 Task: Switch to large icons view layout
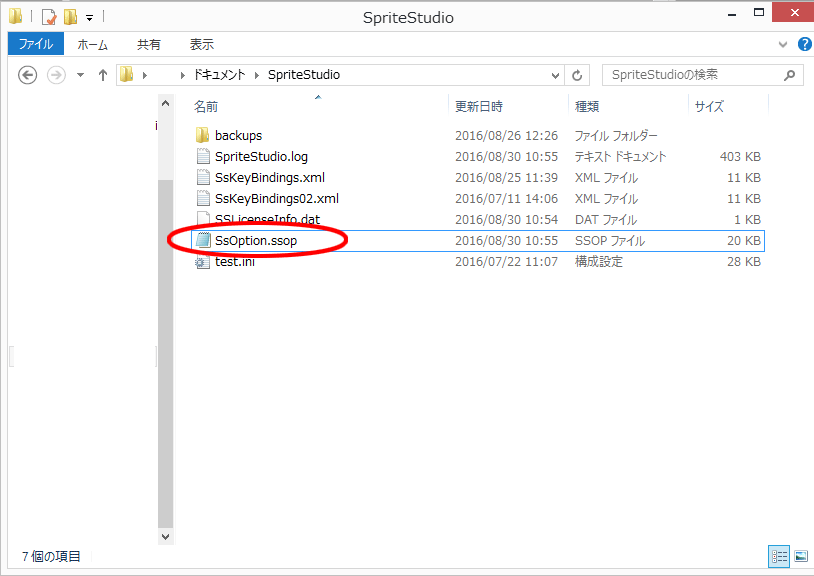pos(801,557)
